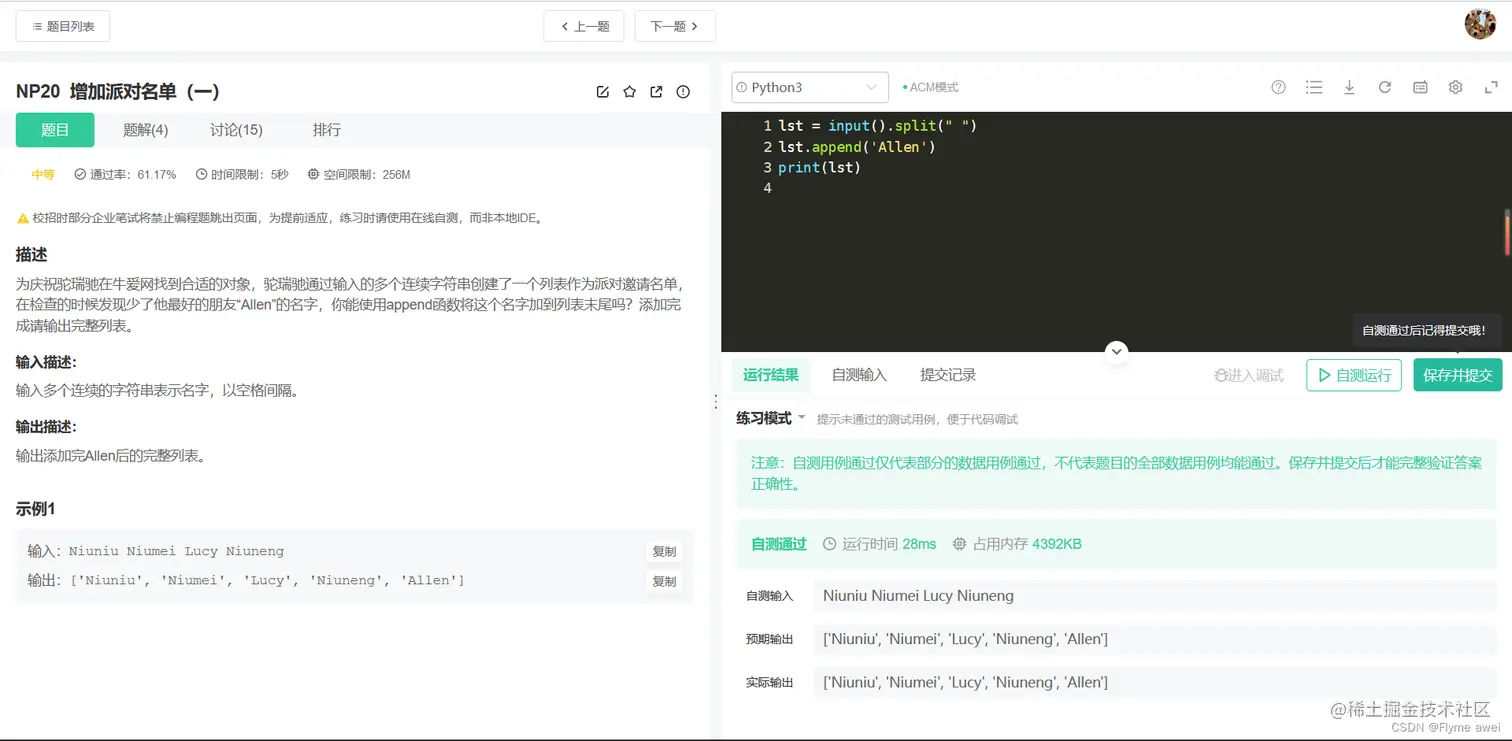The height and width of the screenshot is (741, 1512).
Task: Click the report/info icon beside share
Action: tap(682, 91)
